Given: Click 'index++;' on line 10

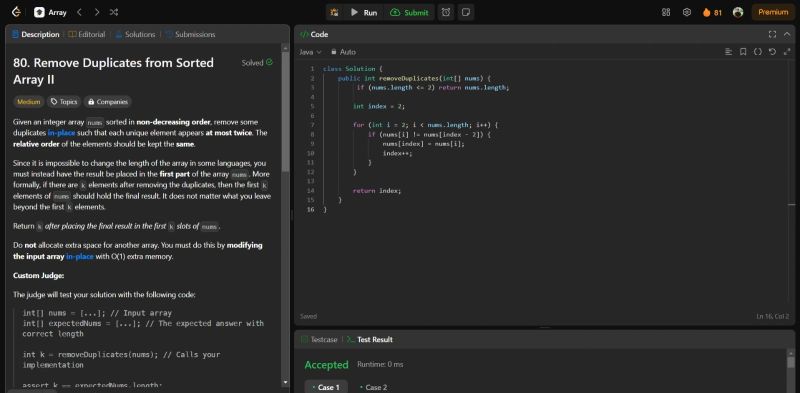Looking at the screenshot, I should click(x=397, y=153).
